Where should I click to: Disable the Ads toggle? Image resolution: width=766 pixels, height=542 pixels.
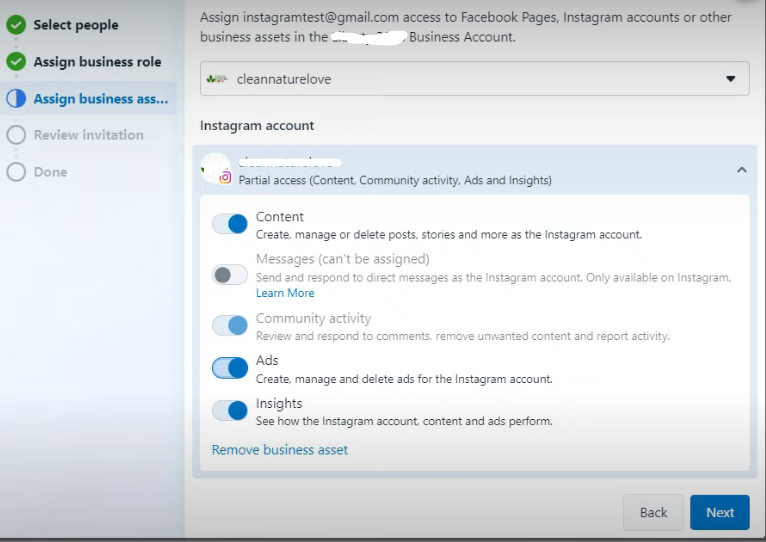point(230,368)
